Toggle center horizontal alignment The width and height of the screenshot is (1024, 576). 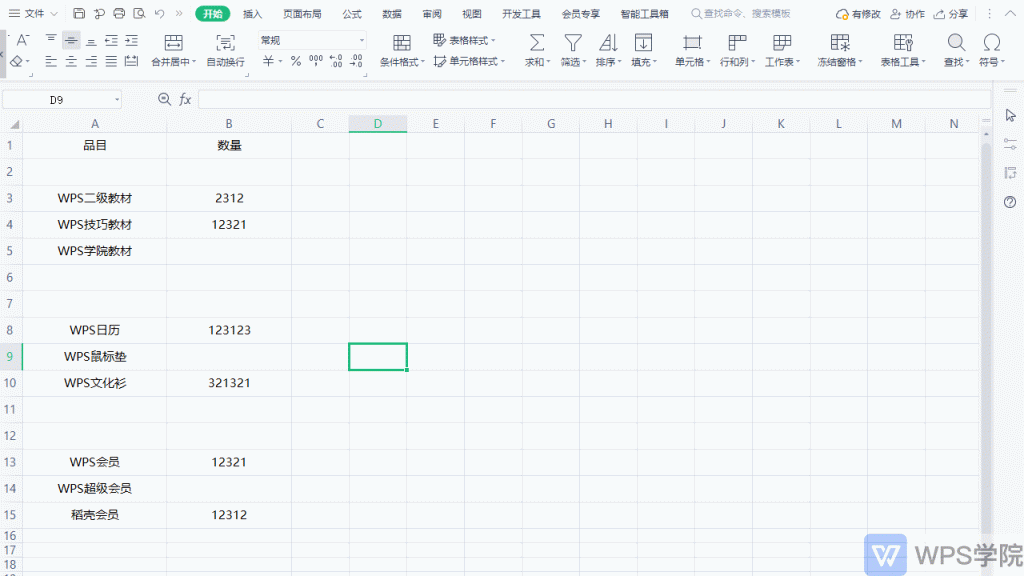[x=71, y=61]
